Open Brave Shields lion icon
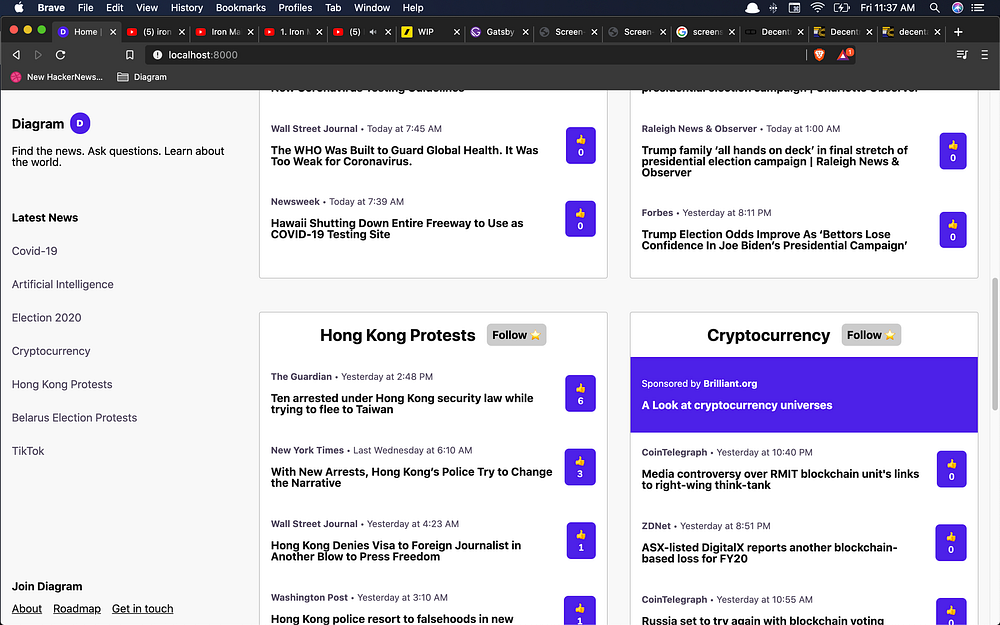This screenshot has width=1000, height=625. pos(820,55)
